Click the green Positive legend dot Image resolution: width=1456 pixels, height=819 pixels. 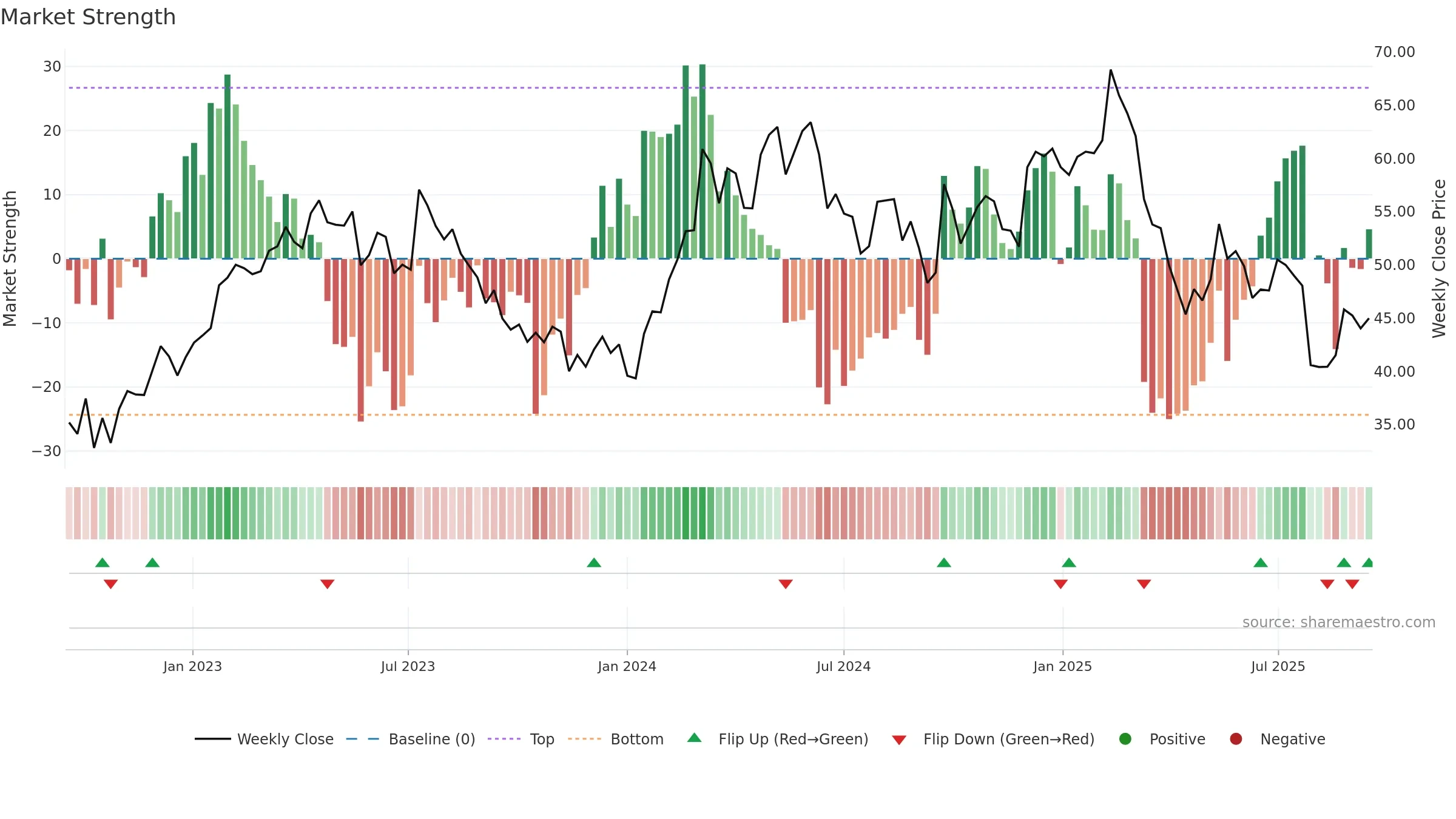(1125, 739)
